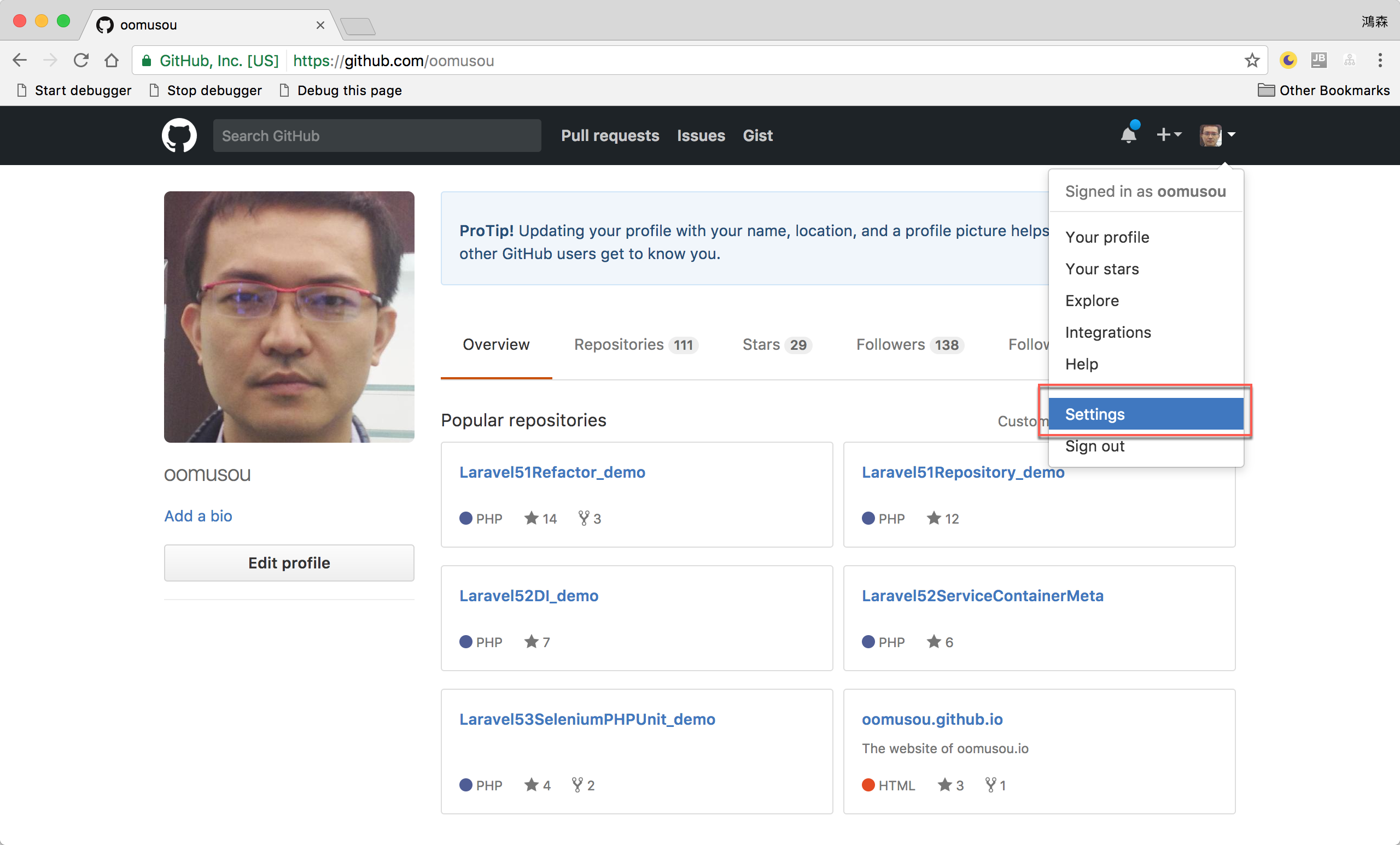Click Debug this page bookmark
This screenshot has height=845, width=1400.
[x=341, y=90]
